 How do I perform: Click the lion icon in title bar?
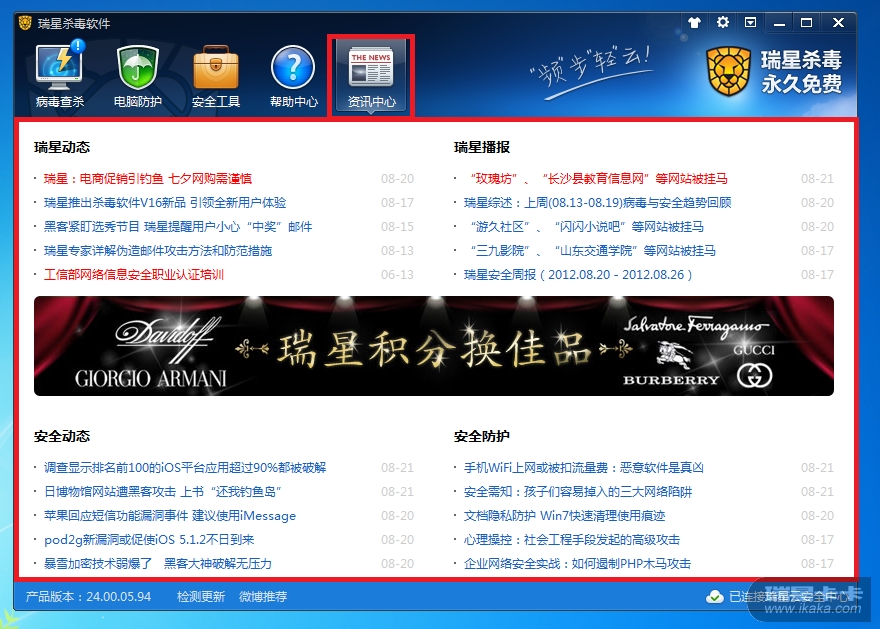[25, 23]
